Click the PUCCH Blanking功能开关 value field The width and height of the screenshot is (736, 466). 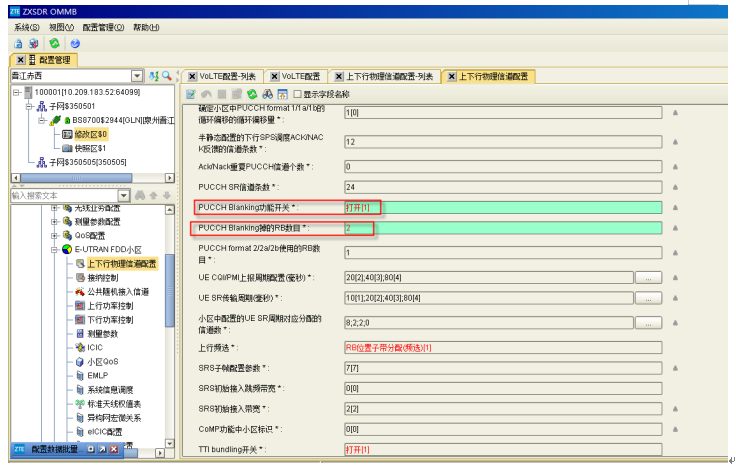point(503,207)
